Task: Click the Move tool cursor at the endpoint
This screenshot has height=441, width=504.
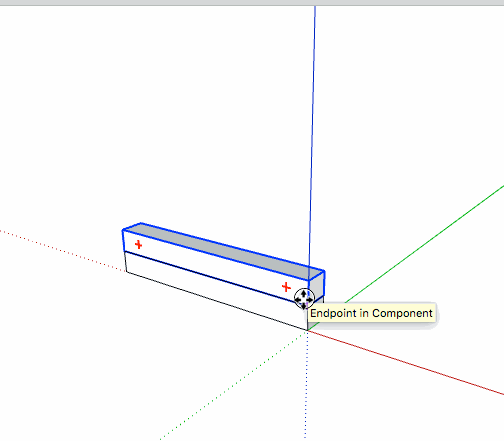Action: 304,299
